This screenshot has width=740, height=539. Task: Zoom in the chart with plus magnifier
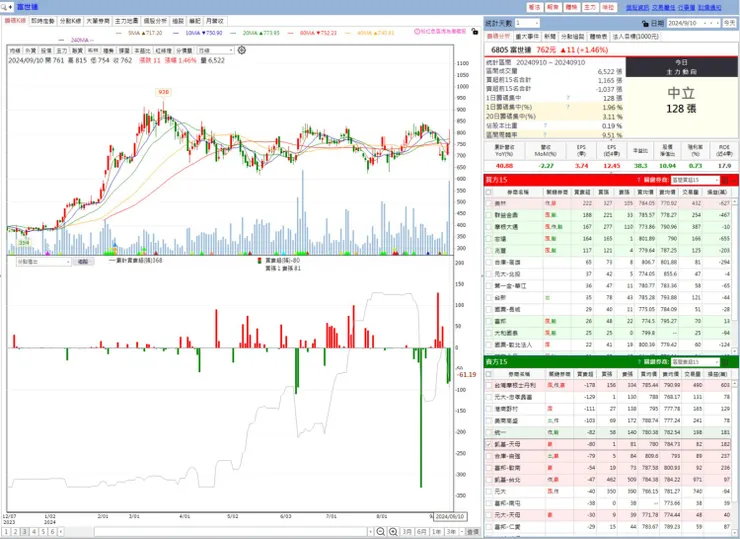tap(393, 532)
